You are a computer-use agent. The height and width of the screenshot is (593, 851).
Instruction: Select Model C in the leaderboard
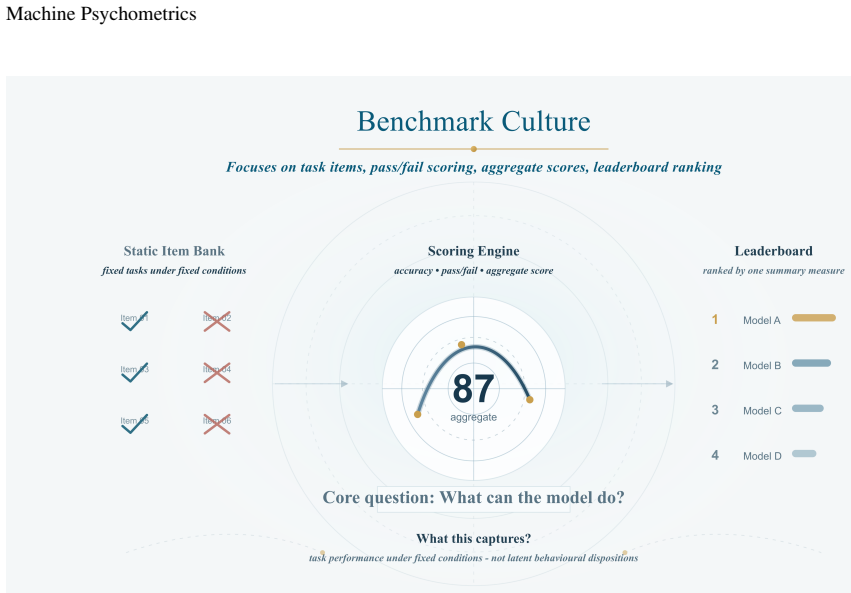pyautogui.click(x=762, y=411)
